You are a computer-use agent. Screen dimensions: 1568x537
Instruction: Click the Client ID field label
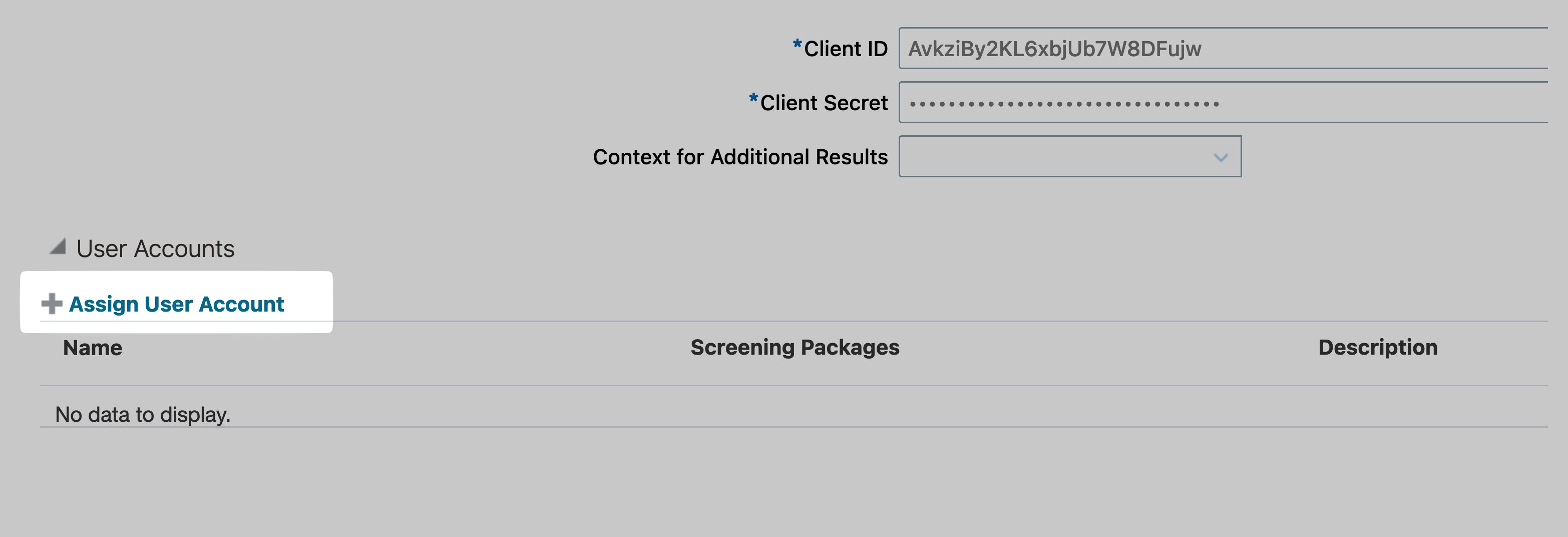pyautogui.click(x=845, y=49)
